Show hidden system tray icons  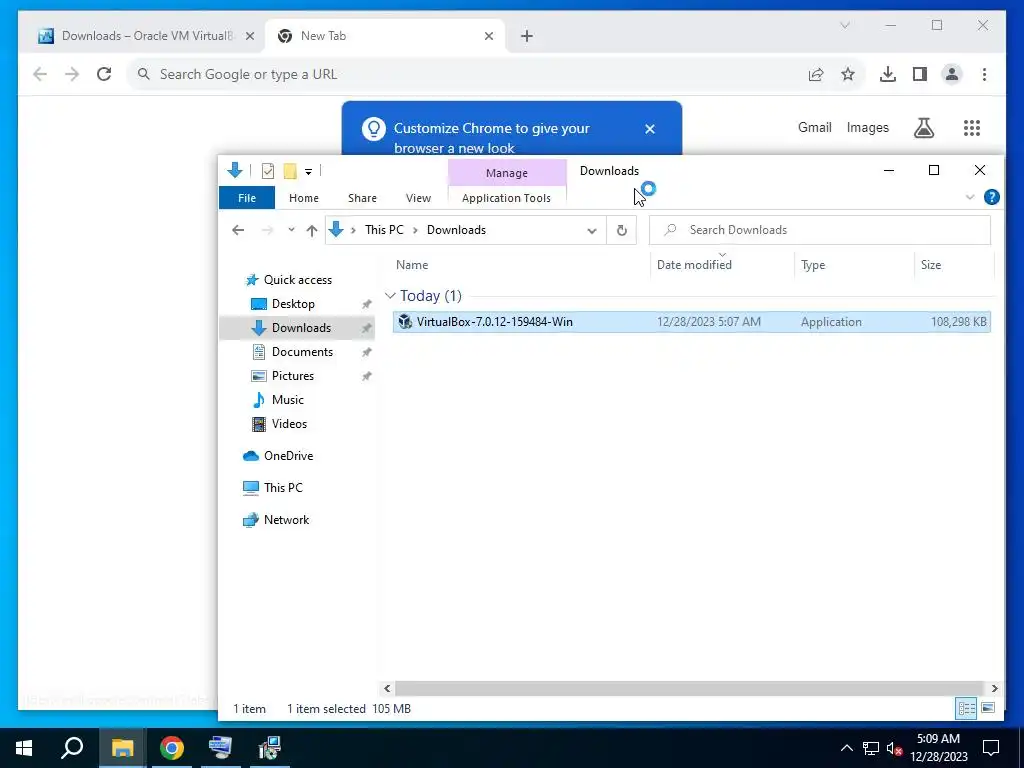(x=846, y=748)
